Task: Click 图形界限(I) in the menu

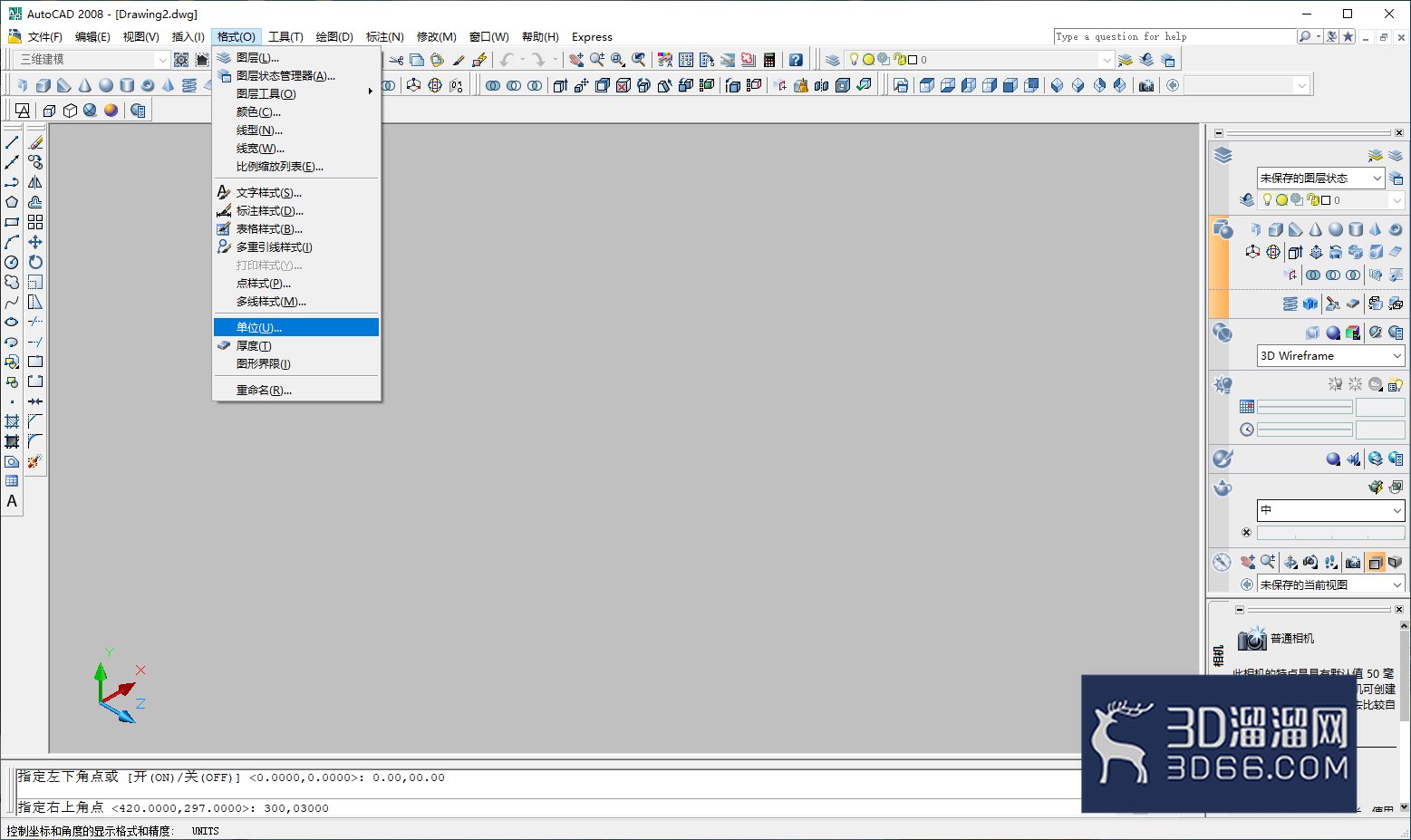Action: [x=296, y=363]
